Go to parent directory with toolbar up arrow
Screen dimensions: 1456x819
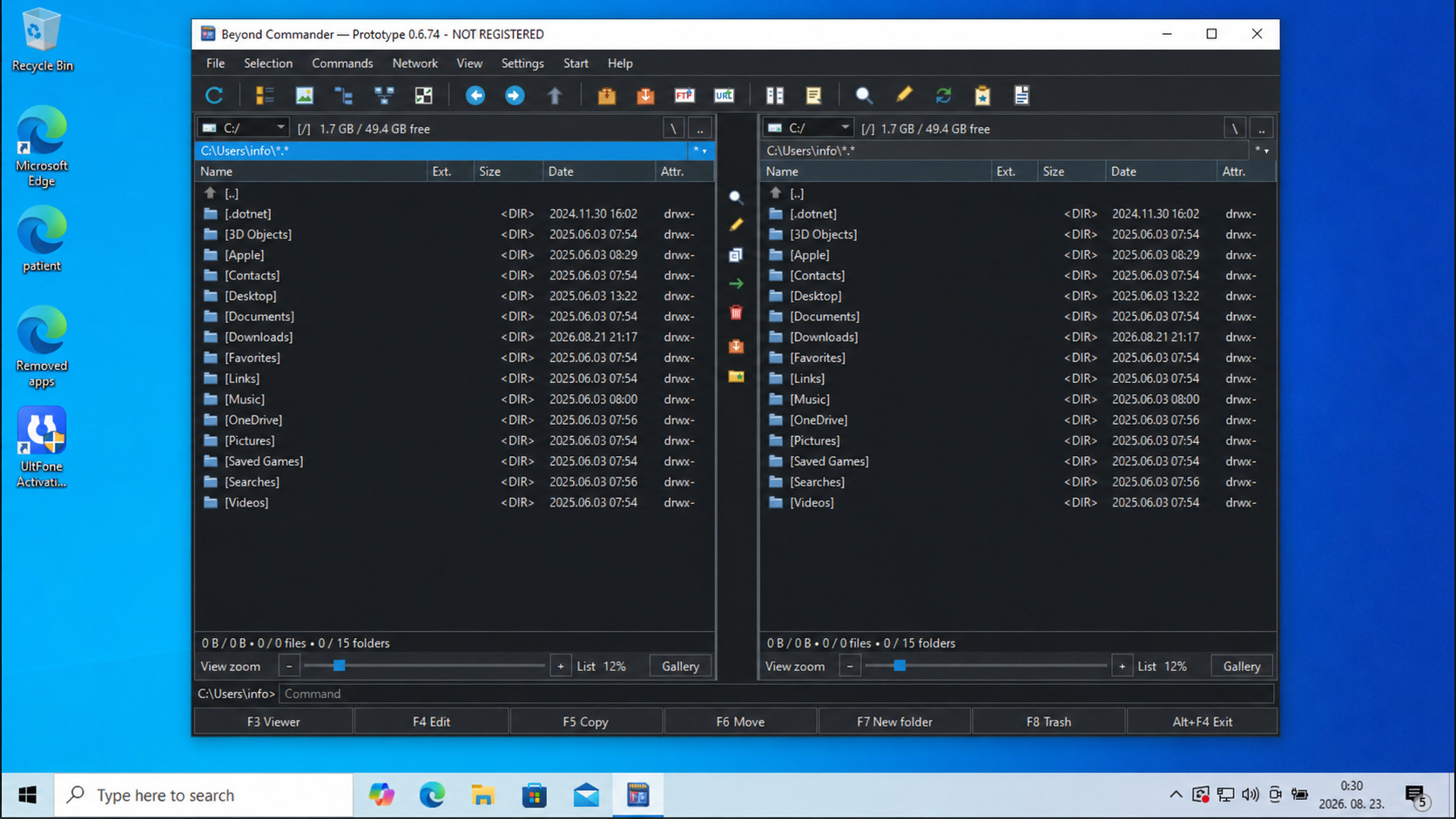pyautogui.click(x=555, y=95)
